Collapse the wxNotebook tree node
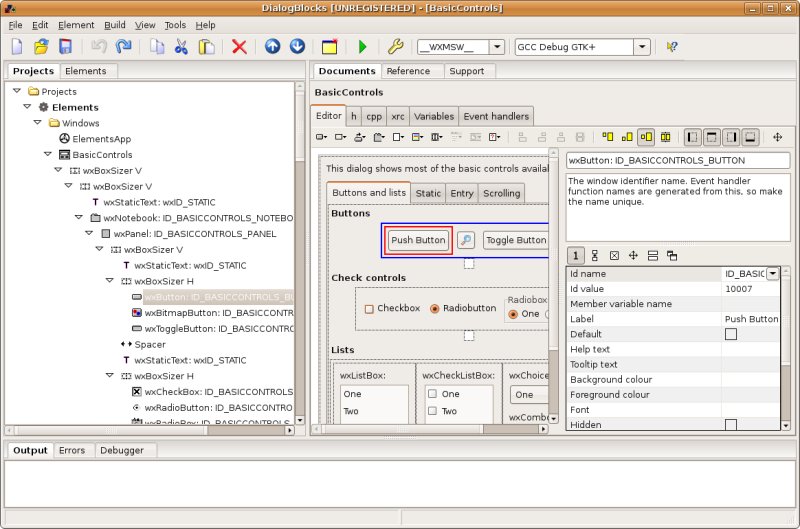Image resolution: width=800 pixels, height=529 pixels. point(79,217)
